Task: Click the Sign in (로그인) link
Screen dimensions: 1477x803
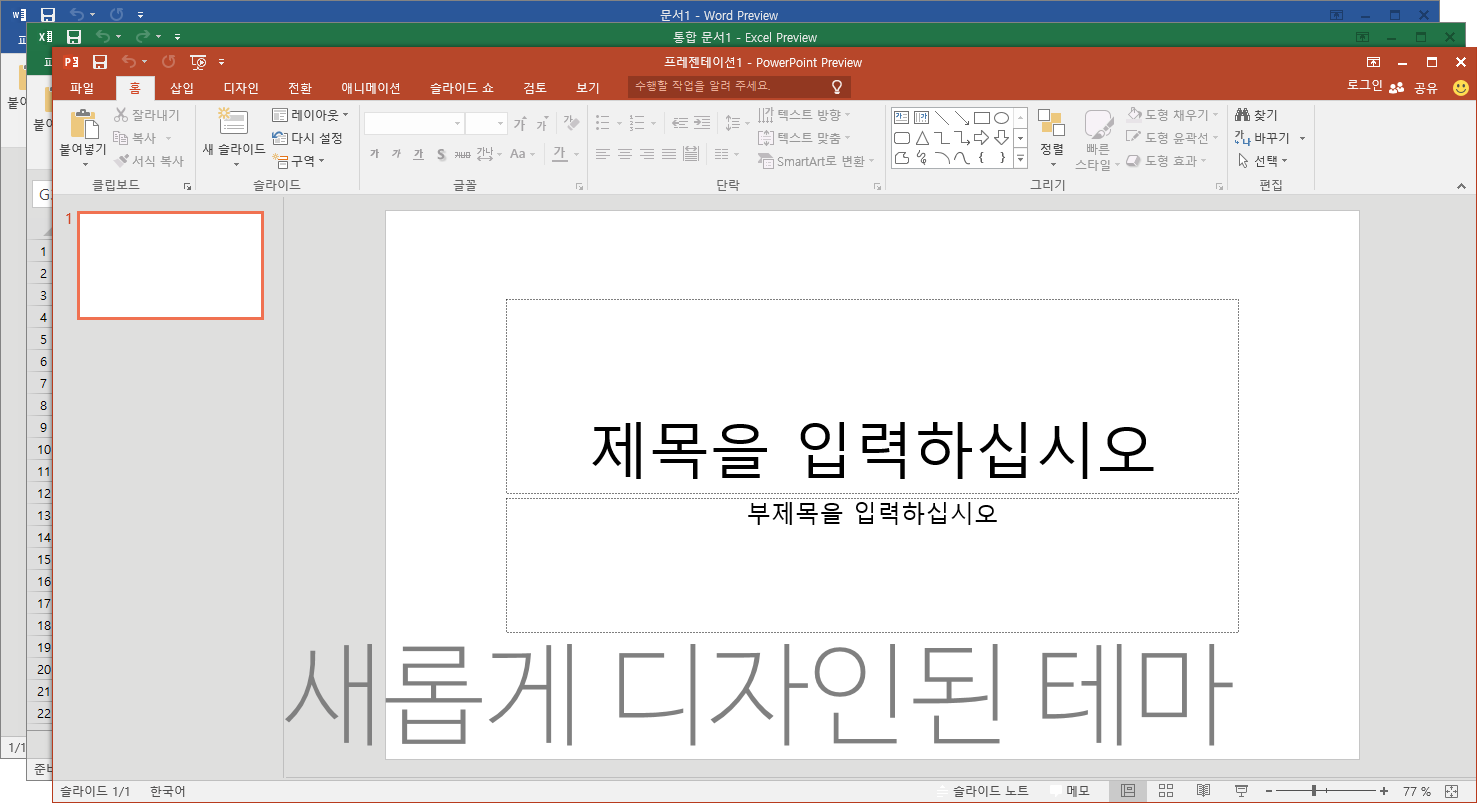Action: pos(1364,86)
